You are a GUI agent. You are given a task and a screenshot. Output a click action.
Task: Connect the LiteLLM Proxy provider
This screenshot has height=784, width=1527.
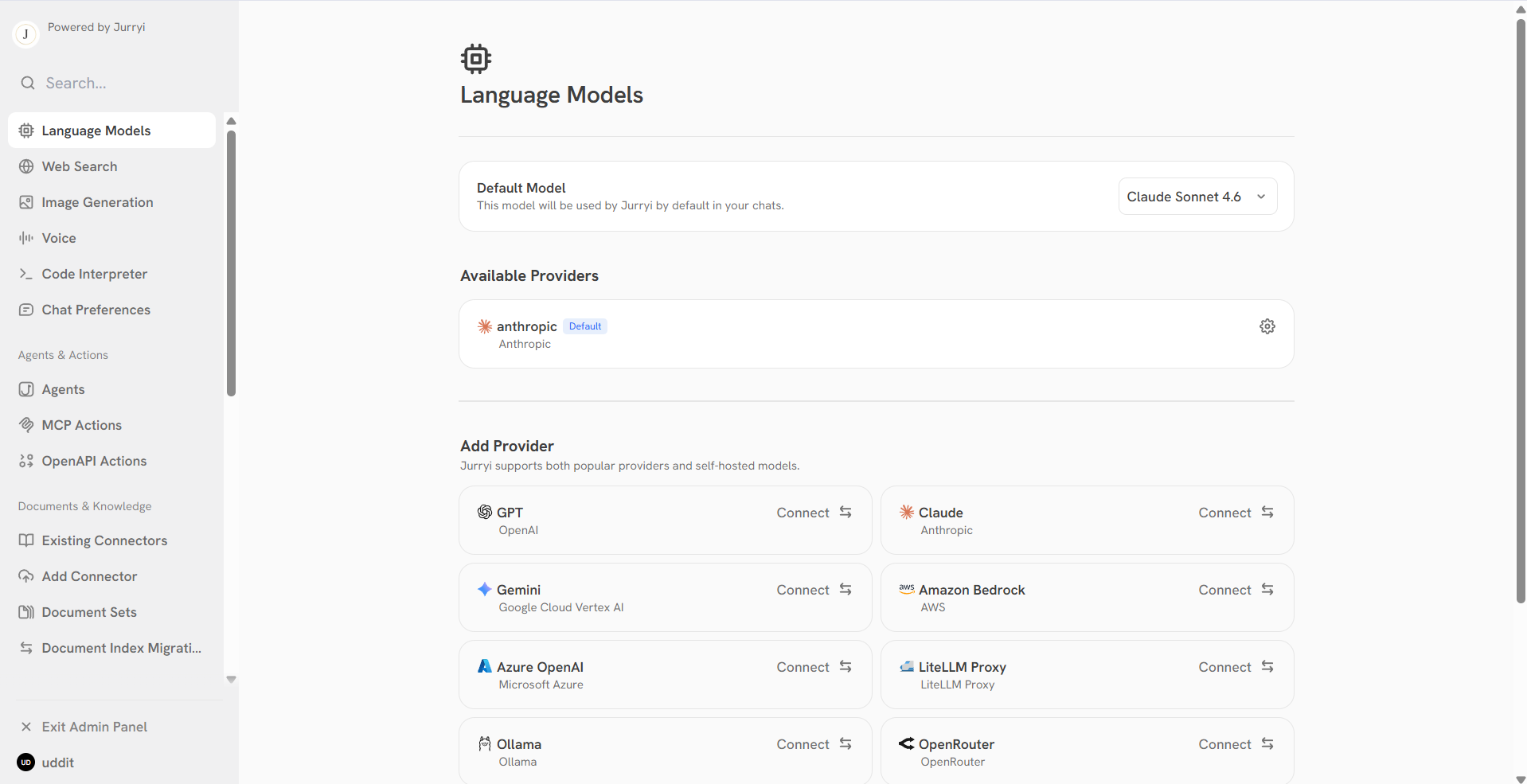coord(1235,667)
